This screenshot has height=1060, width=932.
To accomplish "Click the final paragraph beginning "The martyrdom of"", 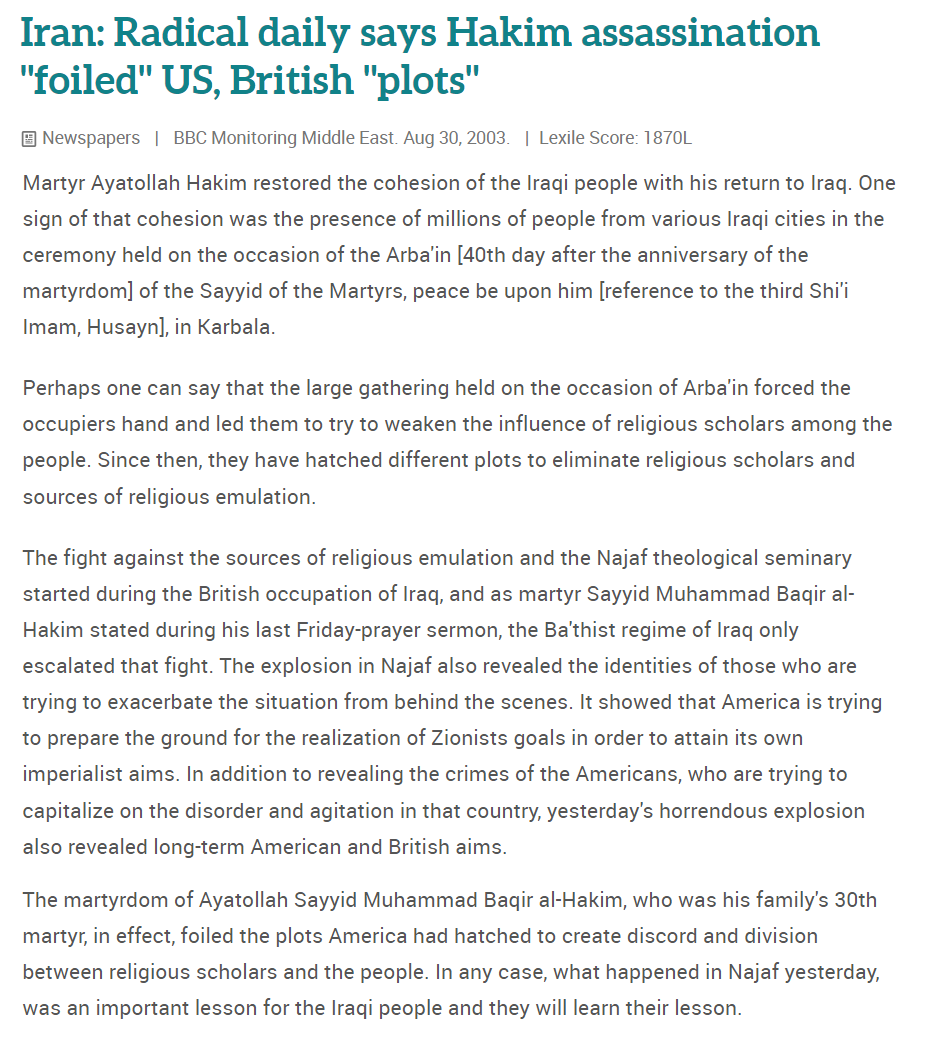I will tap(450, 954).
